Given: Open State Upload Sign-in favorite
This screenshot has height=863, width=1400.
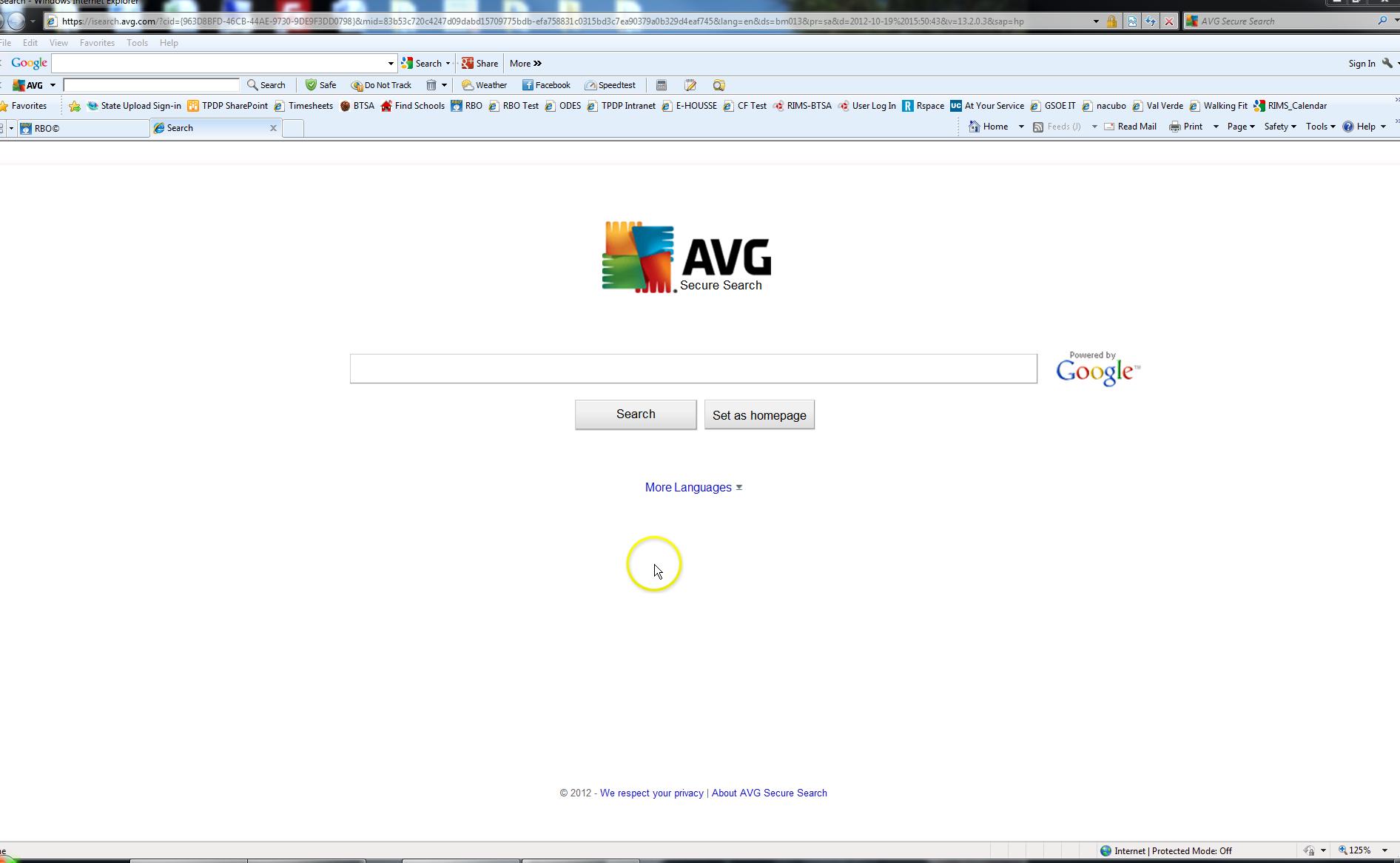Looking at the screenshot, I should [134, 106].
